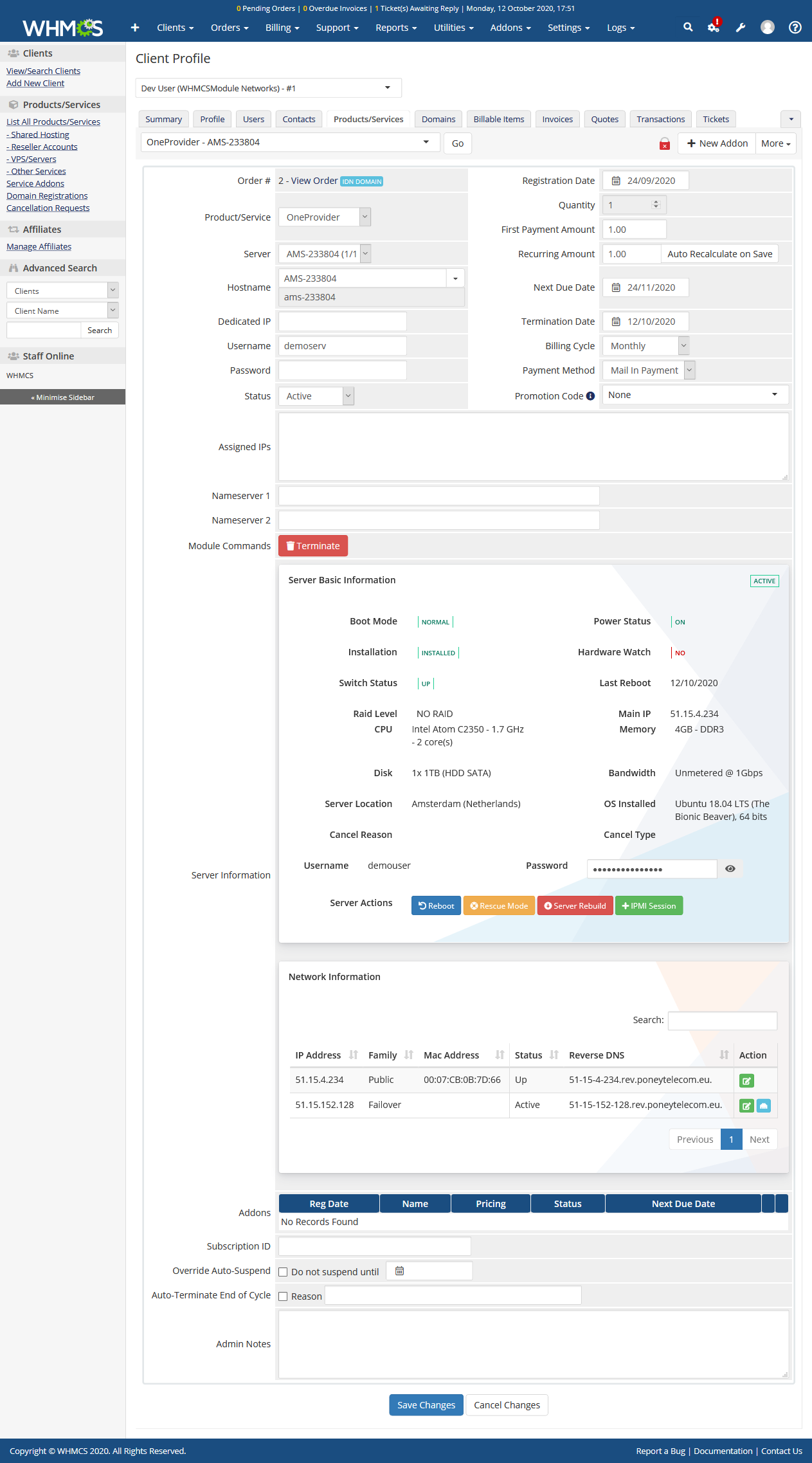Viewport: 812px width, 1463px height.
Task: Check the Do not suspend until box
Action: click(283, 1272)
